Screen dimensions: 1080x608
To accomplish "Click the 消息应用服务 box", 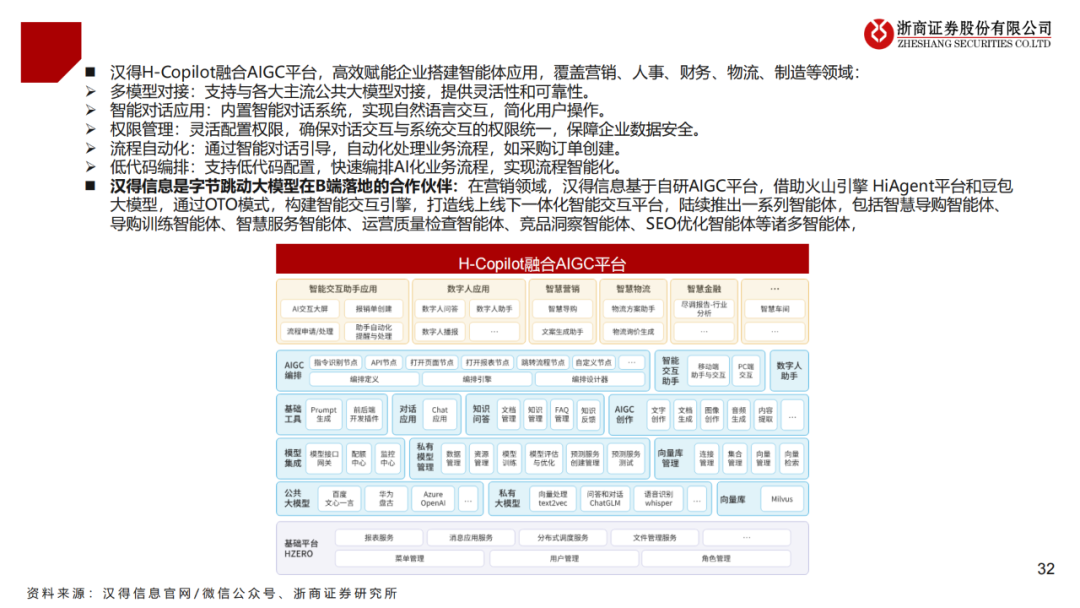I will (471, 538).
